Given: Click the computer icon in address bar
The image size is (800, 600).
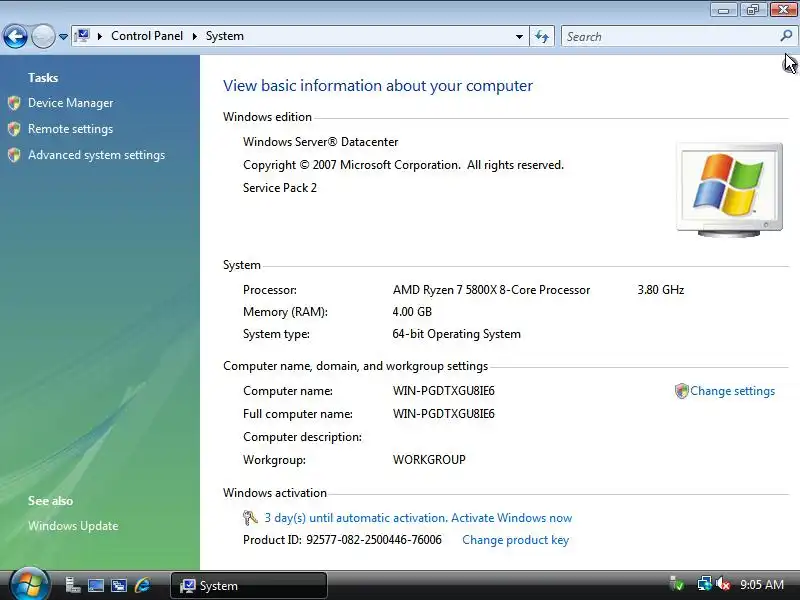Looking at the screenshot, I should [x=82, y=36].
